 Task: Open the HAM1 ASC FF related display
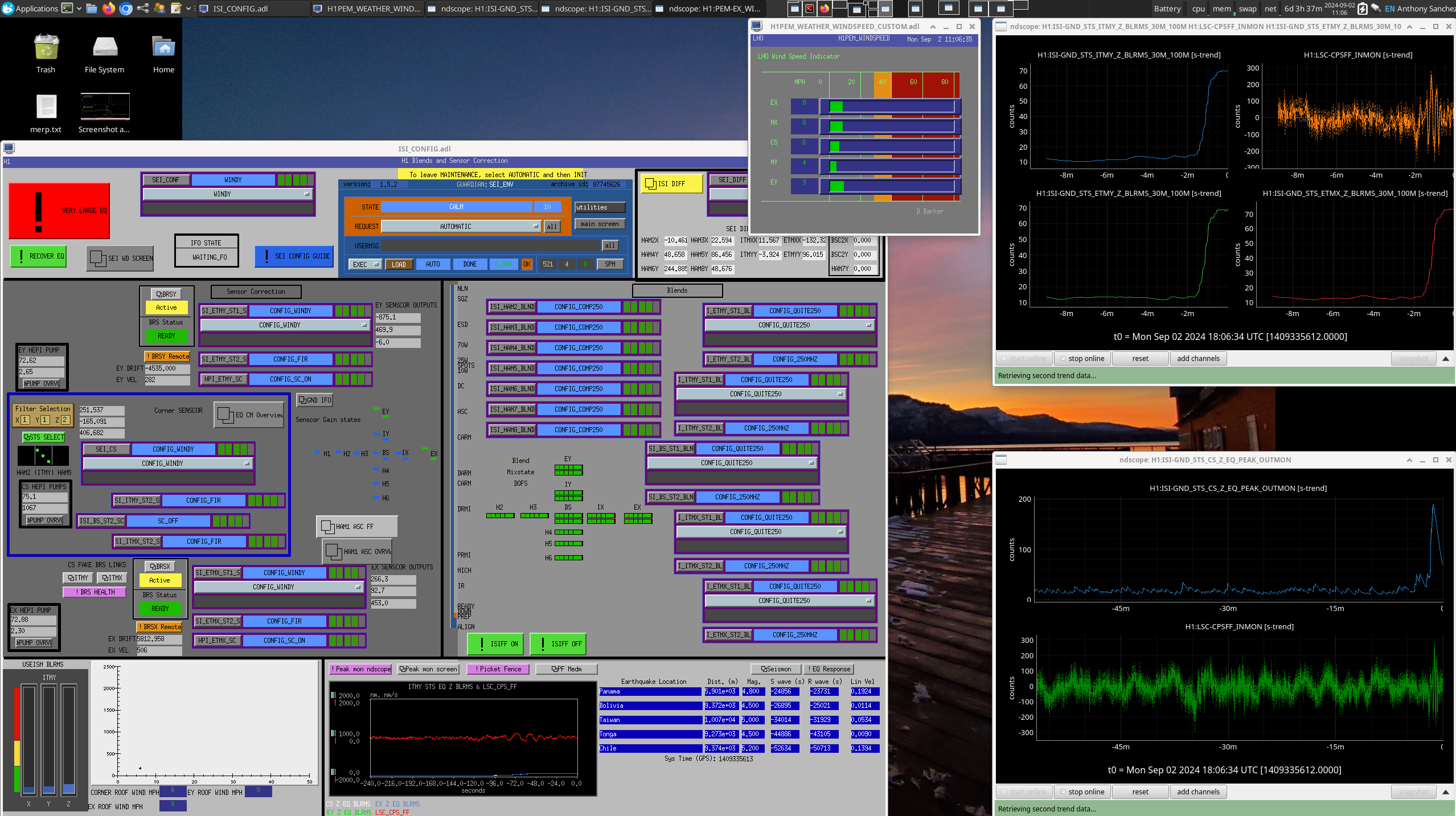(356, 527)
